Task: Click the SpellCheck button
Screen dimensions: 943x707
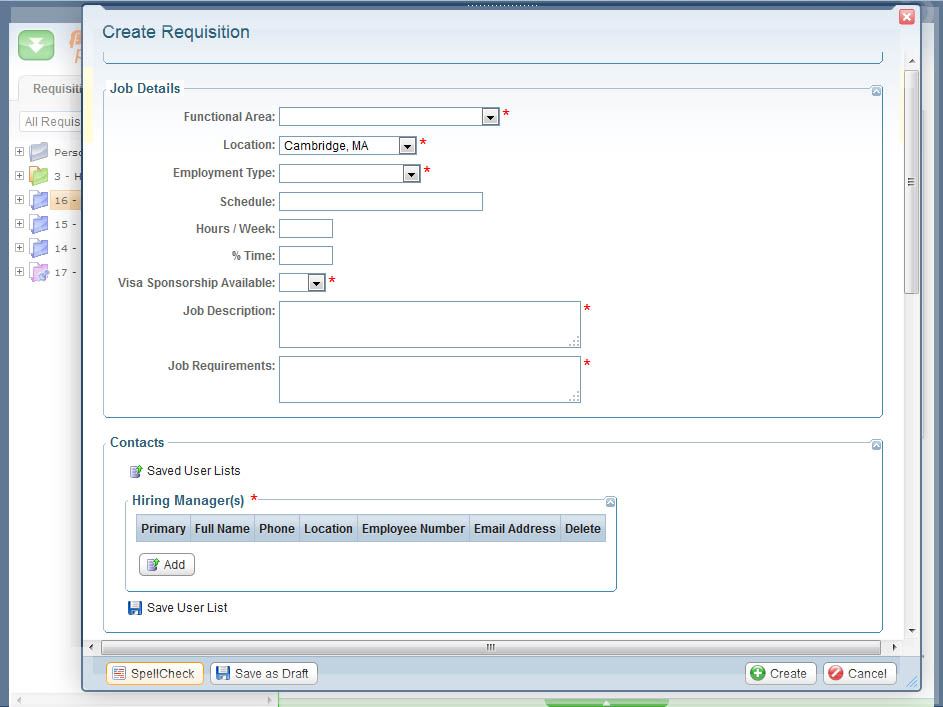Action: click(x=154, y=674)
